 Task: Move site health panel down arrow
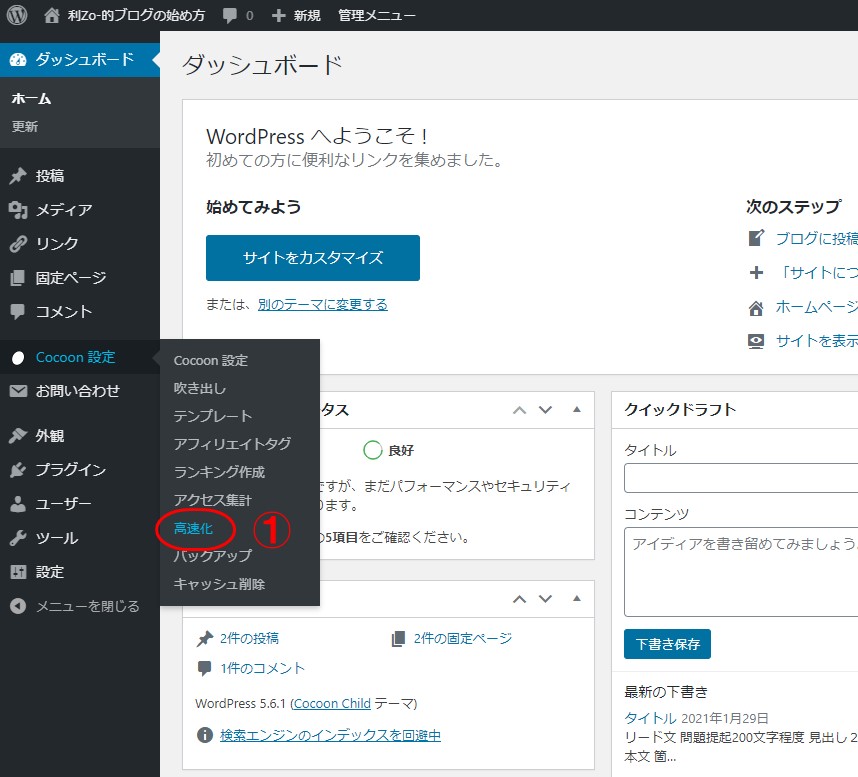[x=545, y=409]
